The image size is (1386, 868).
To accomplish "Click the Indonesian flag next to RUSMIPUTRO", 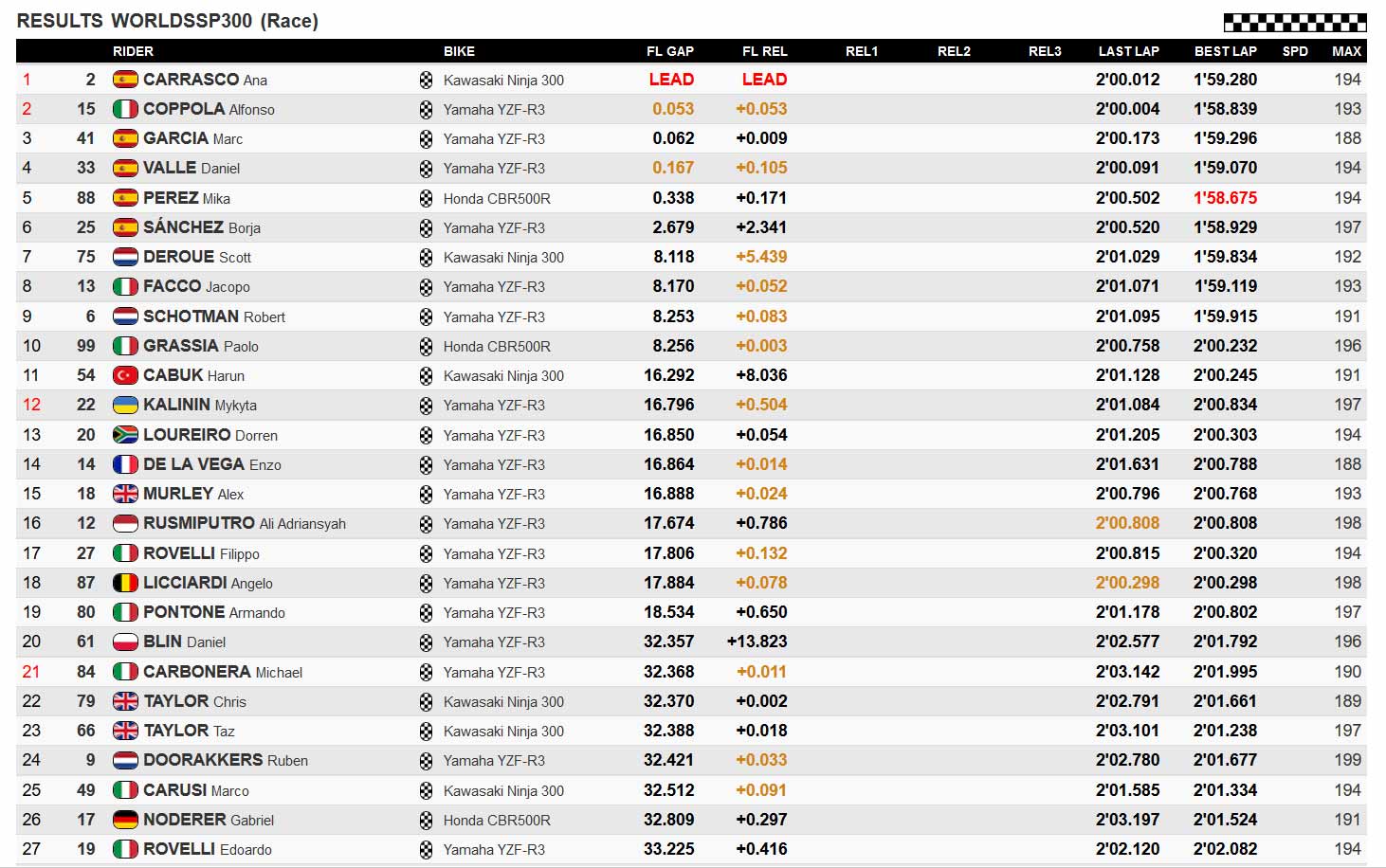I will pyautogui.click(x=125, y=523).
